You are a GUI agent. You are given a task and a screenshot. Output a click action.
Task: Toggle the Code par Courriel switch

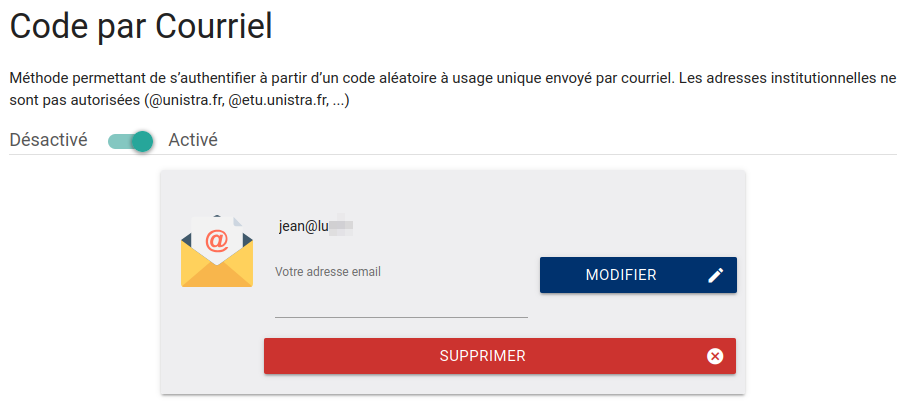(x=131, y=141)
